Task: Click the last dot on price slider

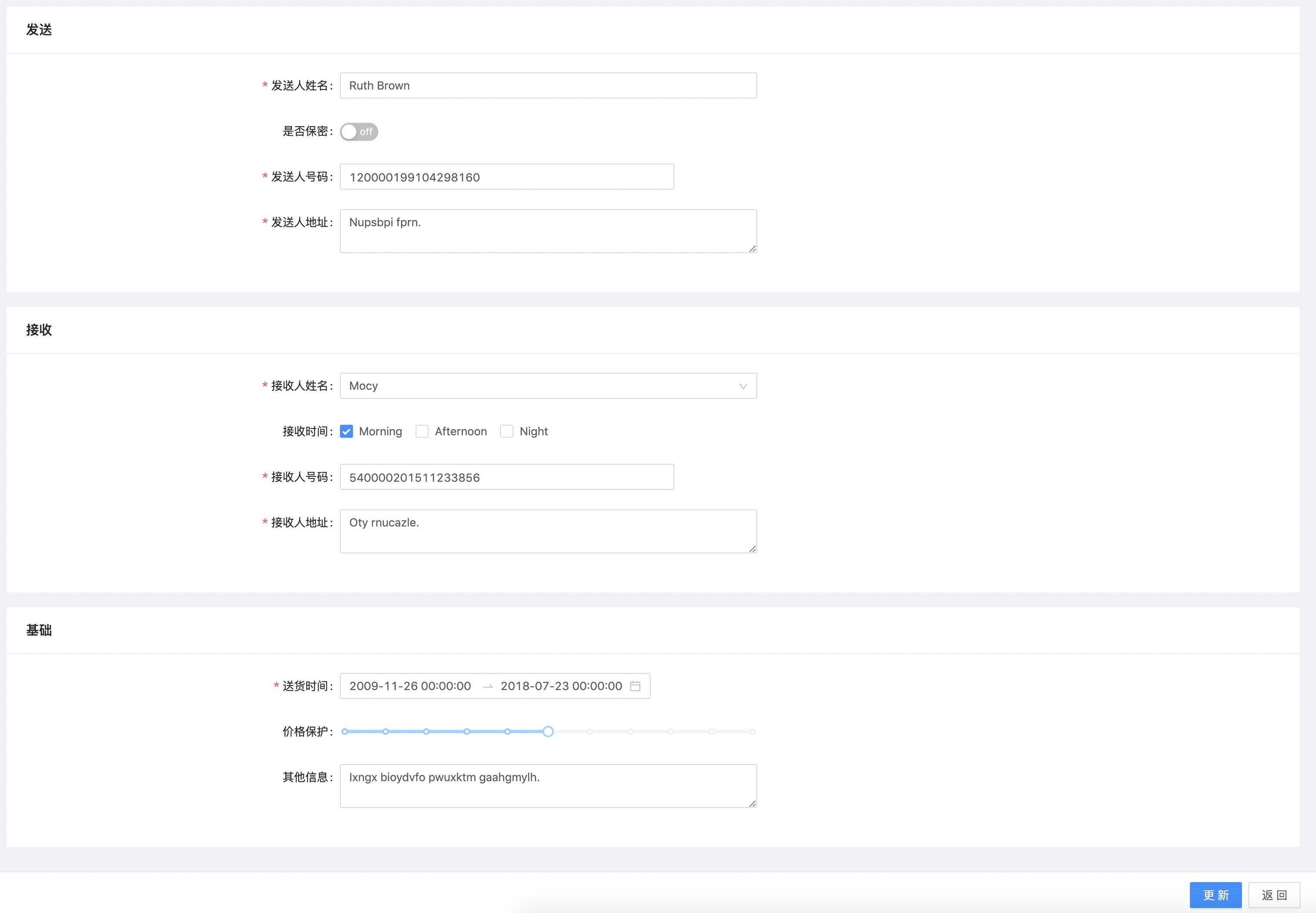Action: [x=752, y=731]
